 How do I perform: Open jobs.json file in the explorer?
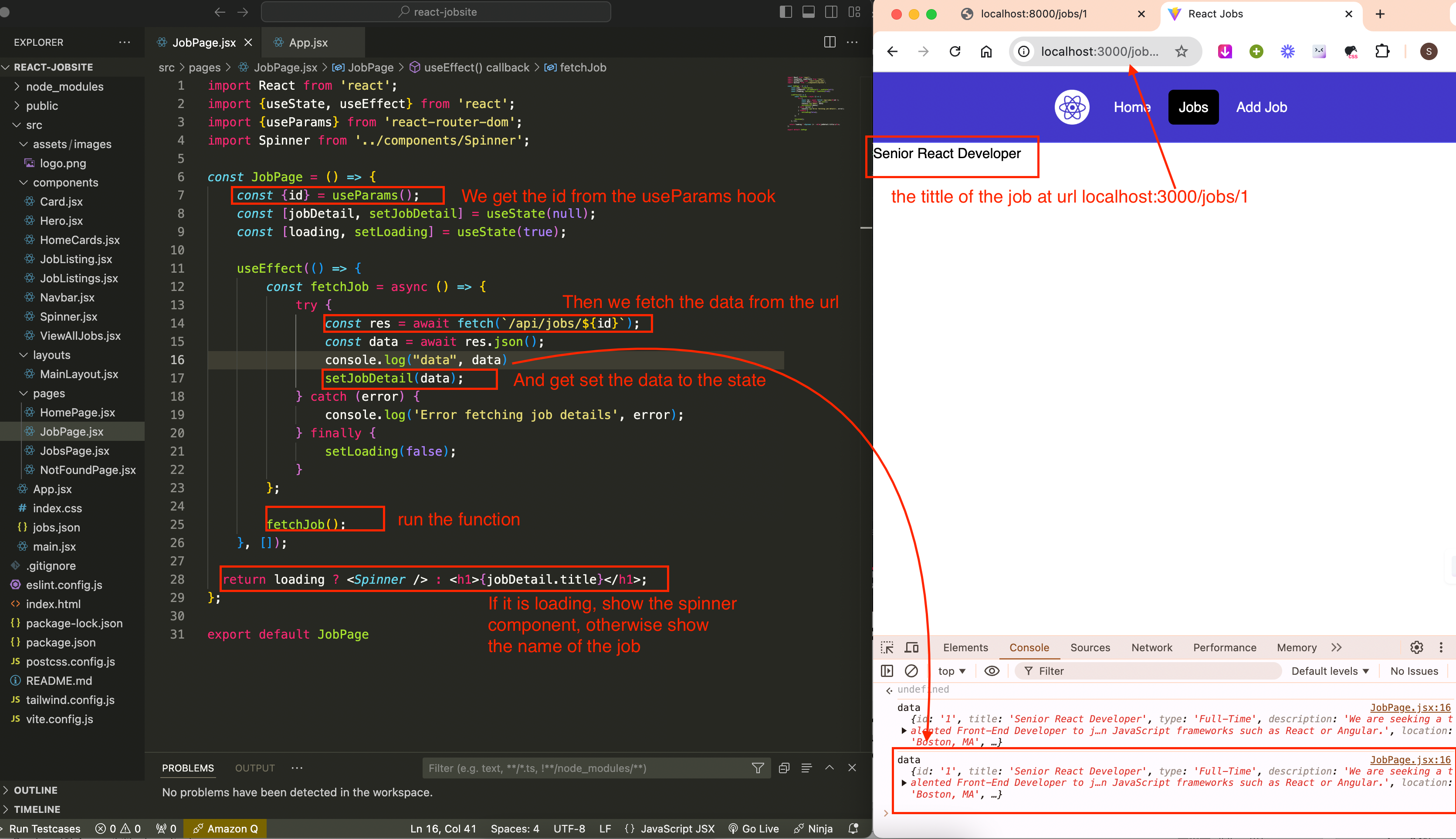click(56, 527)
